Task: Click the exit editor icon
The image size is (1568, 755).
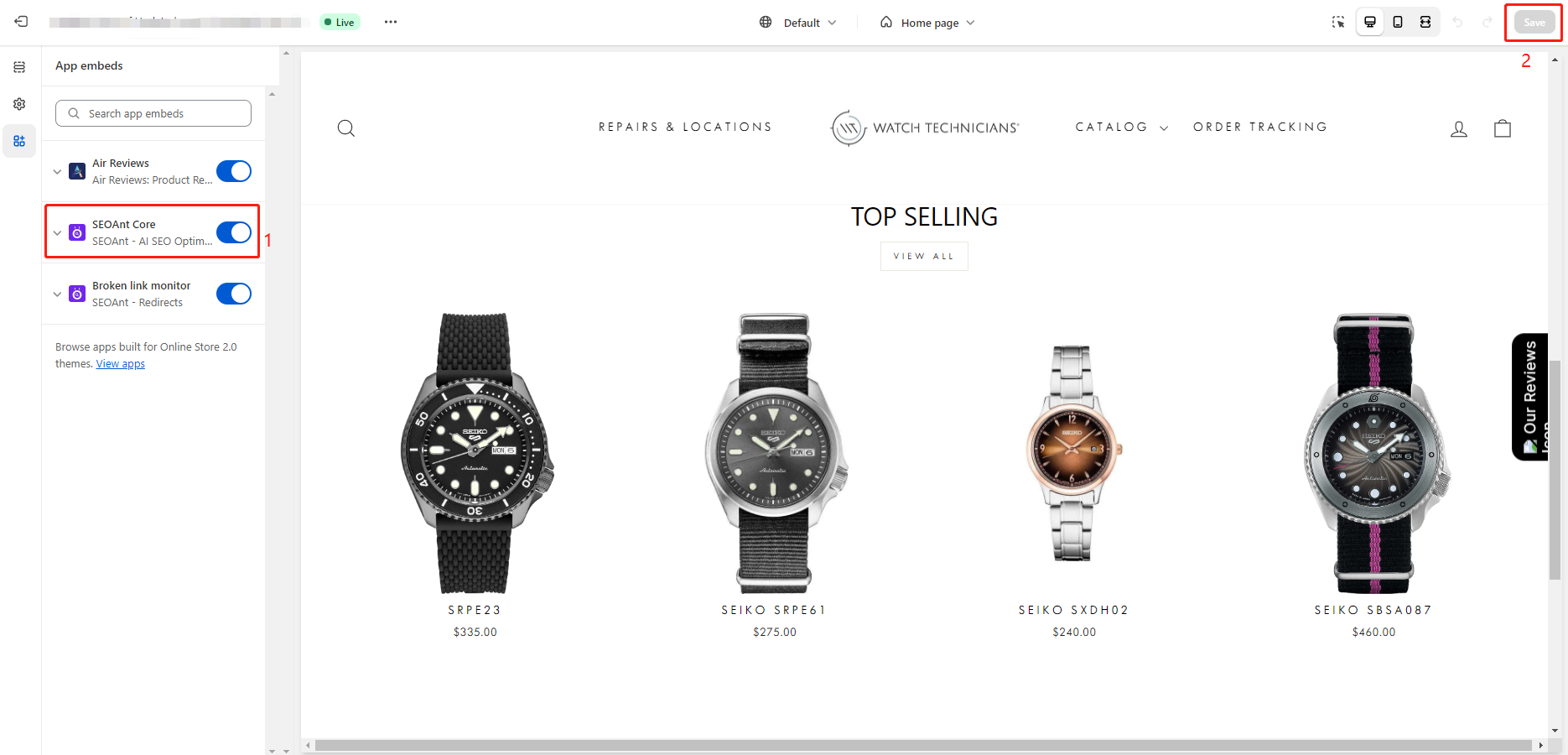Action: (x=21, y=22)
